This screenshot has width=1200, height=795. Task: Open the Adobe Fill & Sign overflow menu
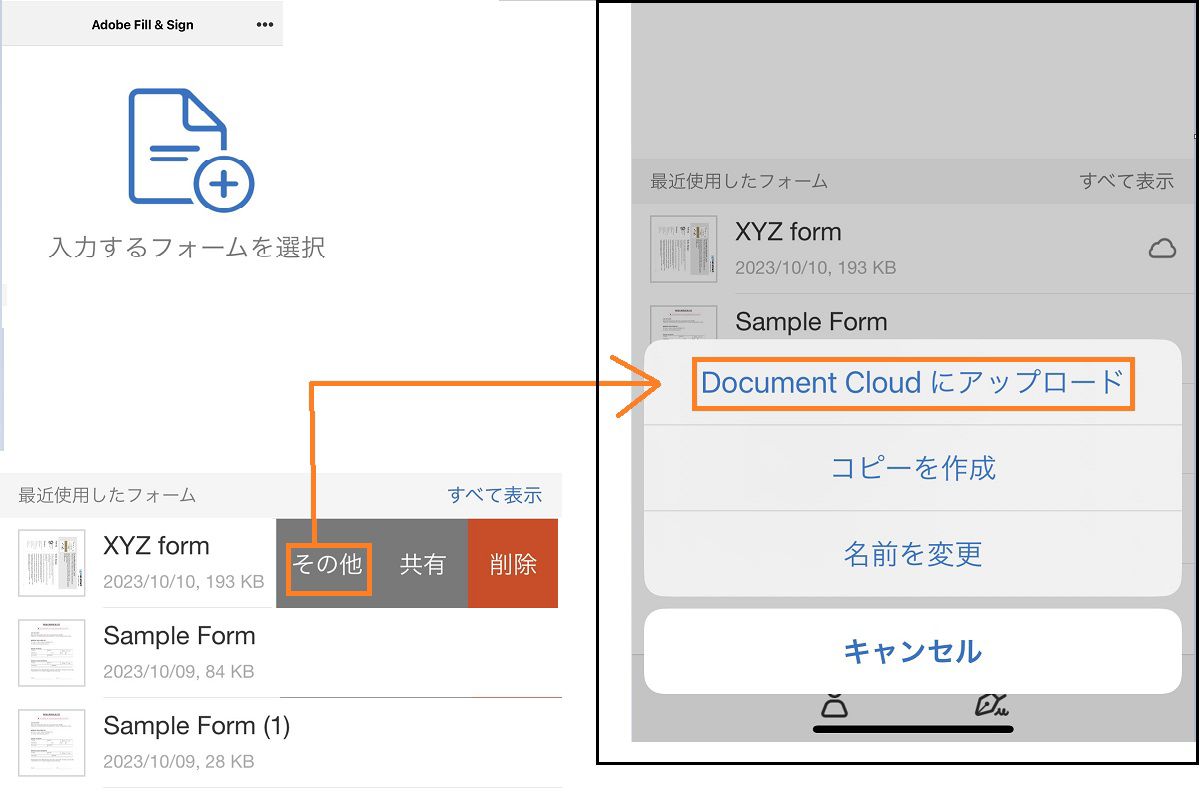click(264, 23)
